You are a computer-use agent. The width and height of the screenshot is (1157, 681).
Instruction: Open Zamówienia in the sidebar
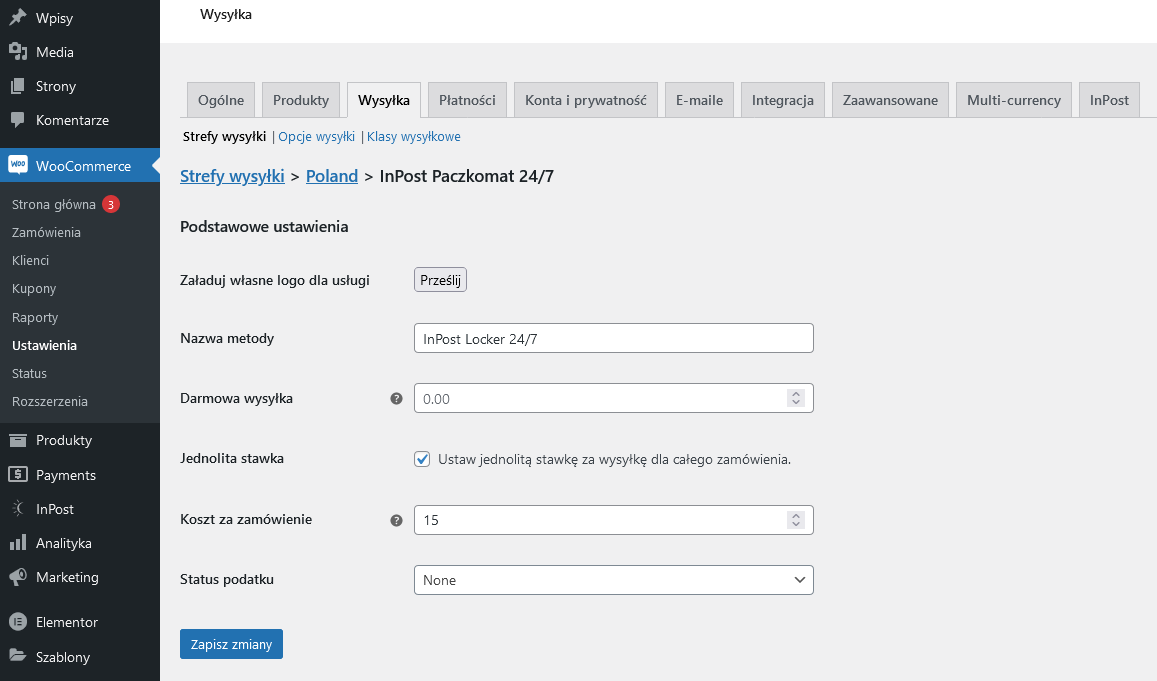tap(46, 232)
